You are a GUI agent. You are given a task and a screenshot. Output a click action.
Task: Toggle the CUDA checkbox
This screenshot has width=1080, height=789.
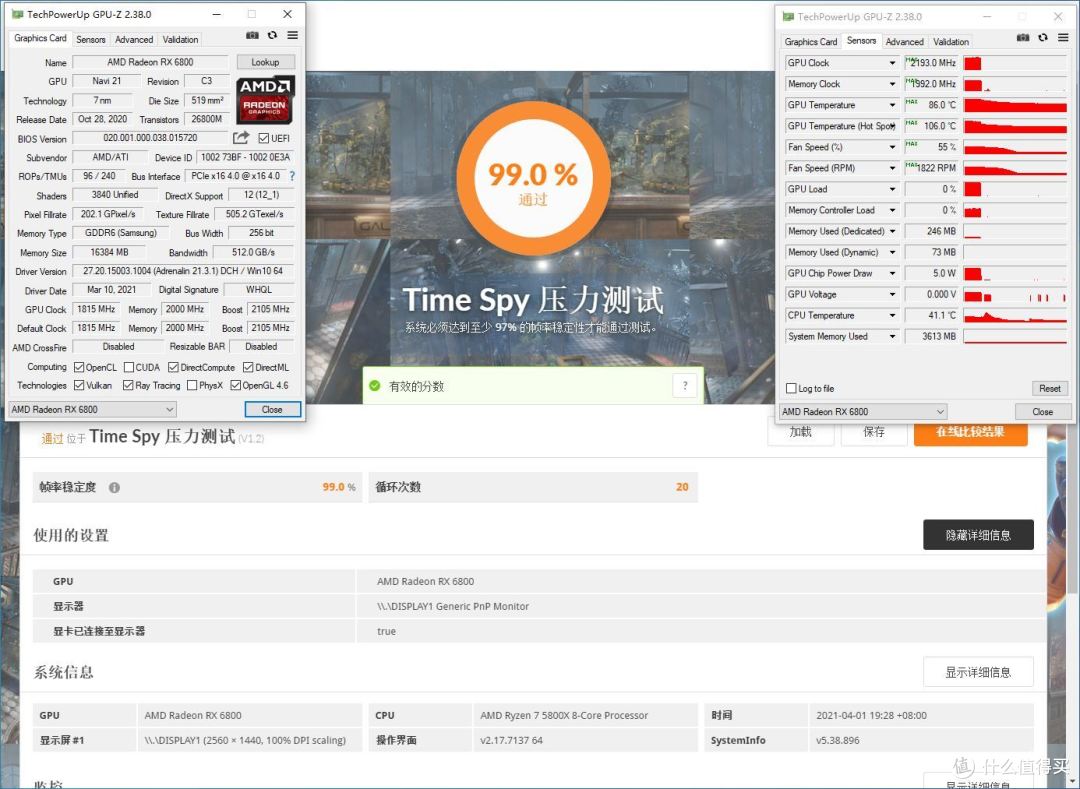pyautogui.click(x=129, y=367)
